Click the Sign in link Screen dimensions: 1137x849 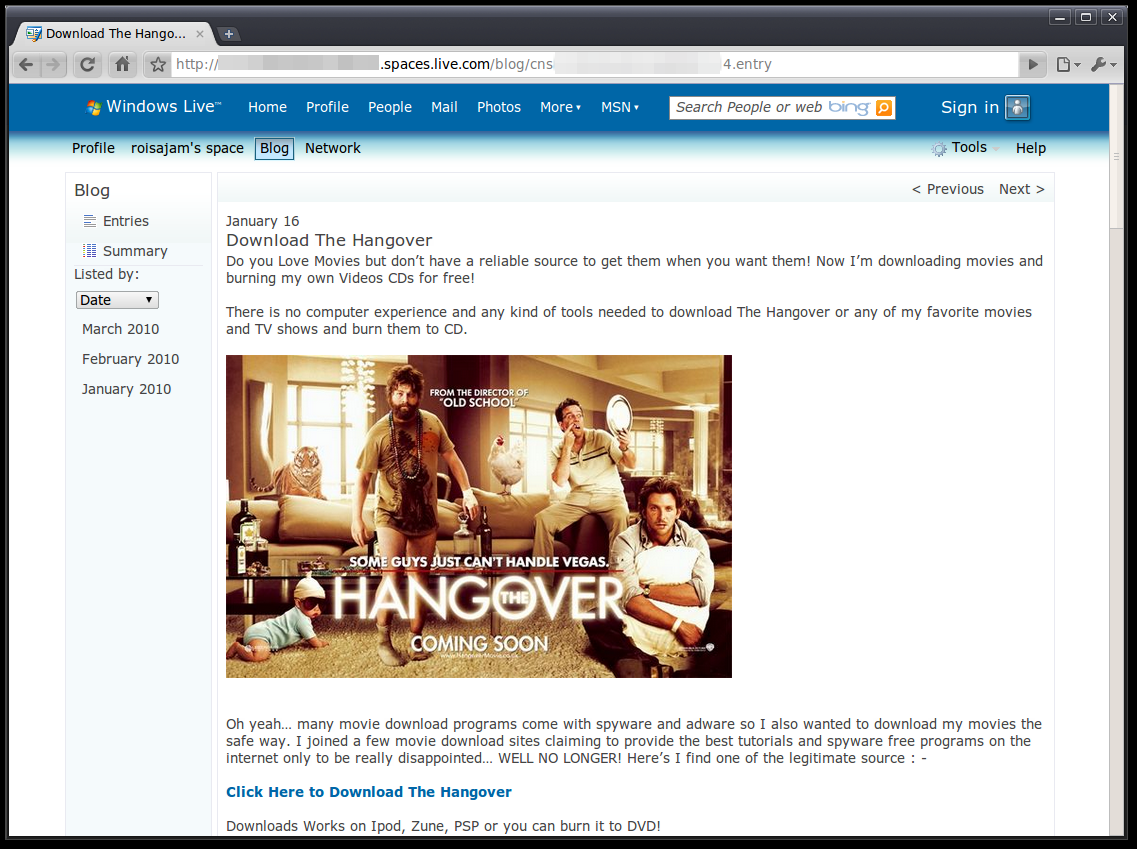[969, 107]
